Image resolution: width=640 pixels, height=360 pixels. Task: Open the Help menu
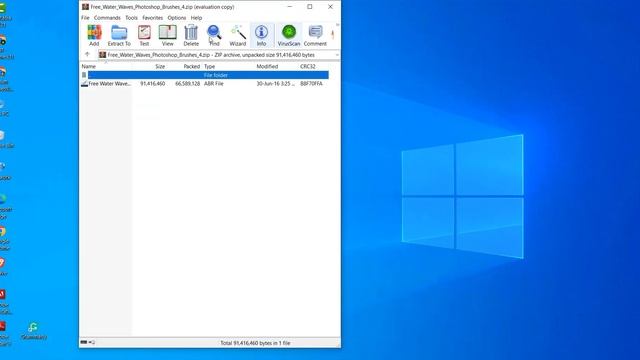click(196, 18)
